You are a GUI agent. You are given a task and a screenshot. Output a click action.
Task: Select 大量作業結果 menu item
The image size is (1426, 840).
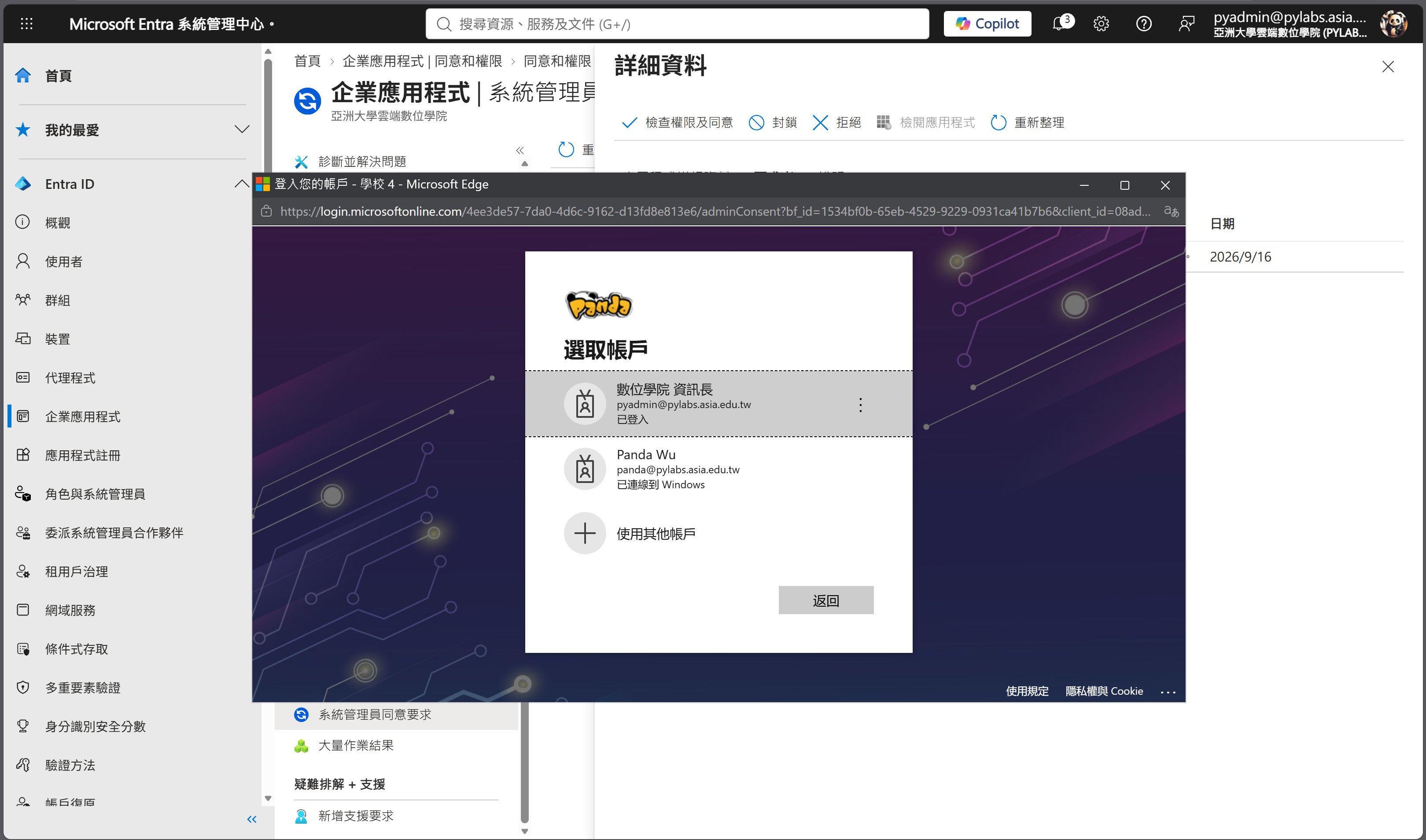(x=355, y=745)
